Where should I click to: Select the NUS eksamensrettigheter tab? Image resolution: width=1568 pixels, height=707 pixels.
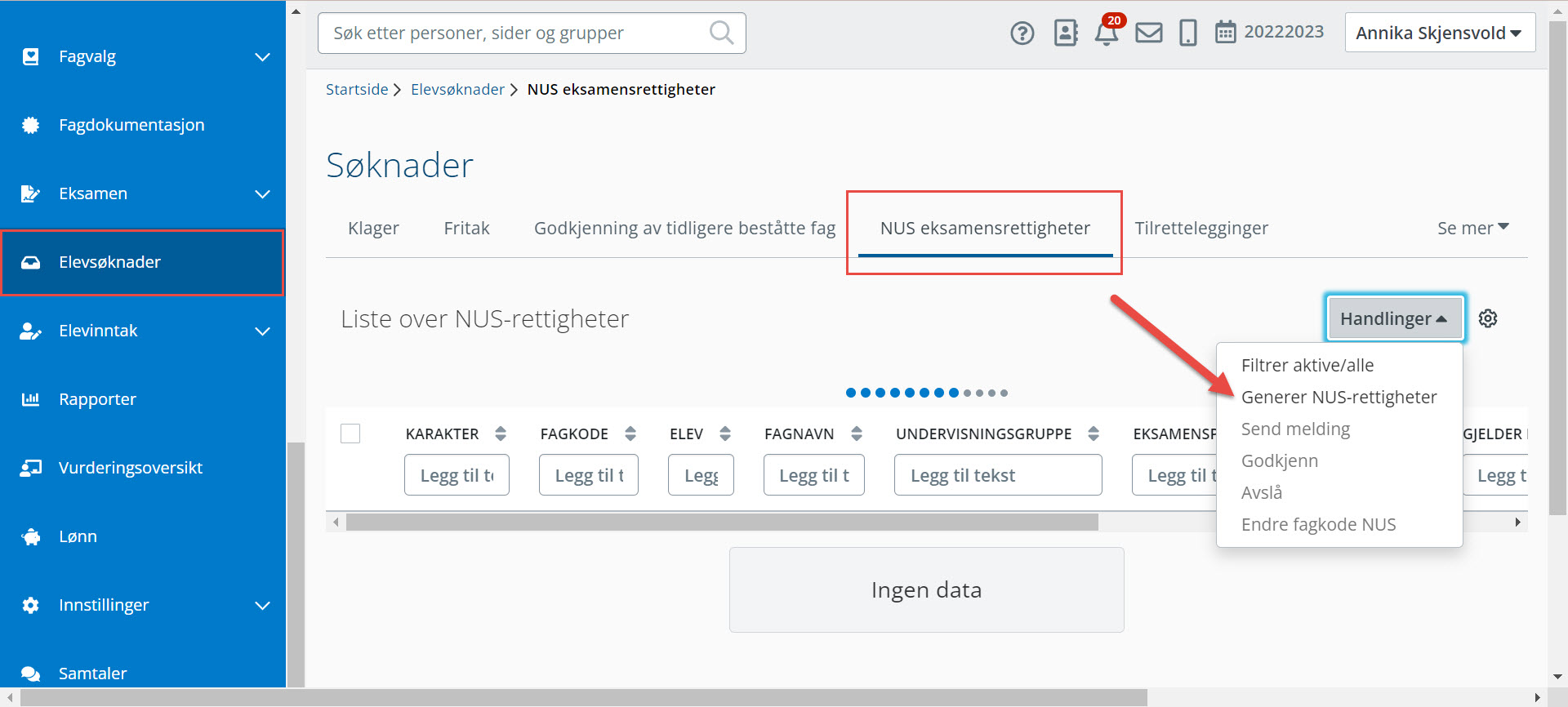click(985, 228)
